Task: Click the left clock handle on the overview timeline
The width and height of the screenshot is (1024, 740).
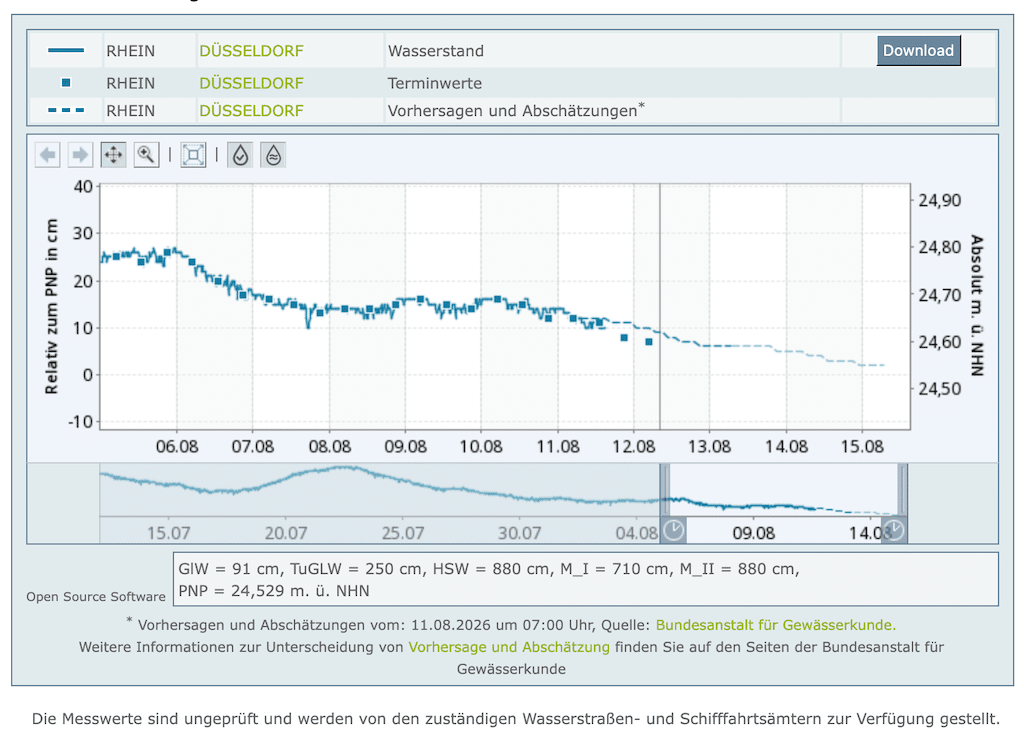Action: (673, 530)
